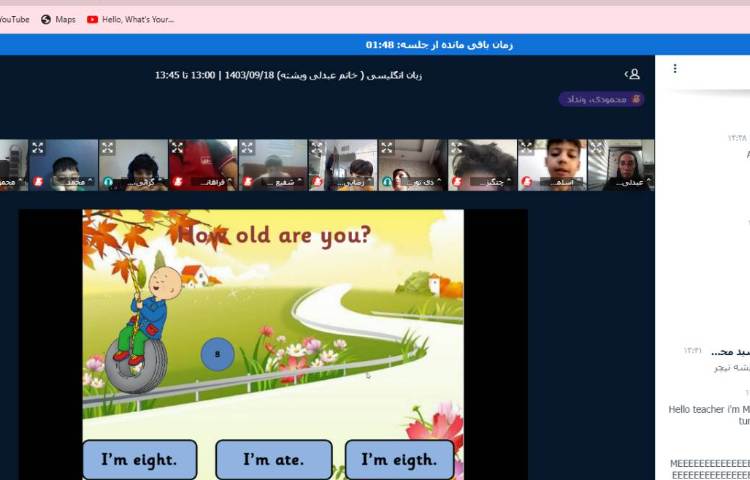Viewport: 750px width, 480px height.
Task: Open the participants list icon
Action: [x=633, y=74]
